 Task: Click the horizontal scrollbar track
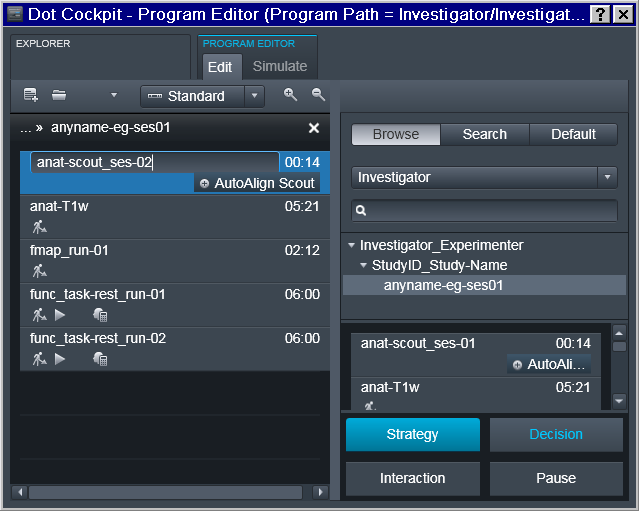pyautogui.click(x=165, y=492)
